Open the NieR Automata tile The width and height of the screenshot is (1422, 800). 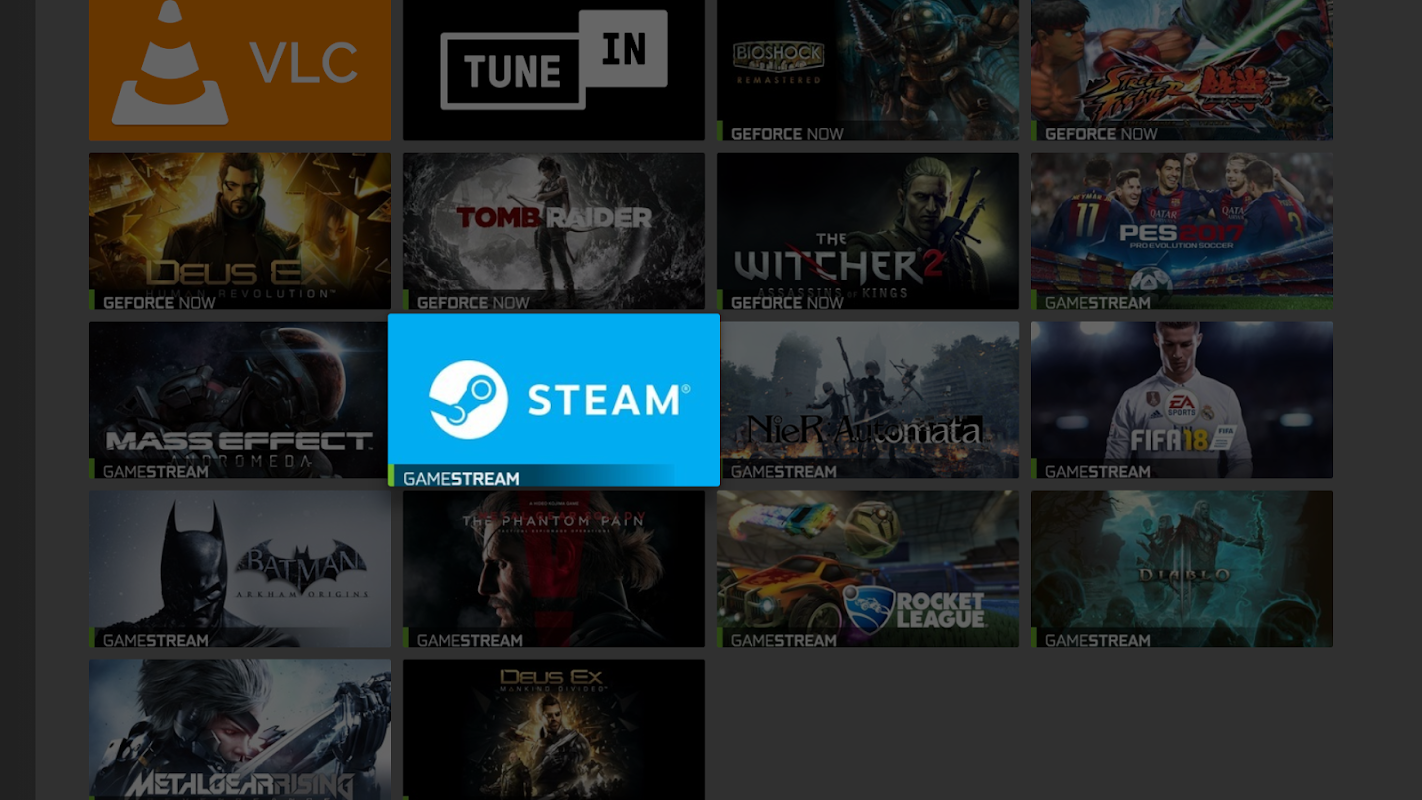pos(868,400)
